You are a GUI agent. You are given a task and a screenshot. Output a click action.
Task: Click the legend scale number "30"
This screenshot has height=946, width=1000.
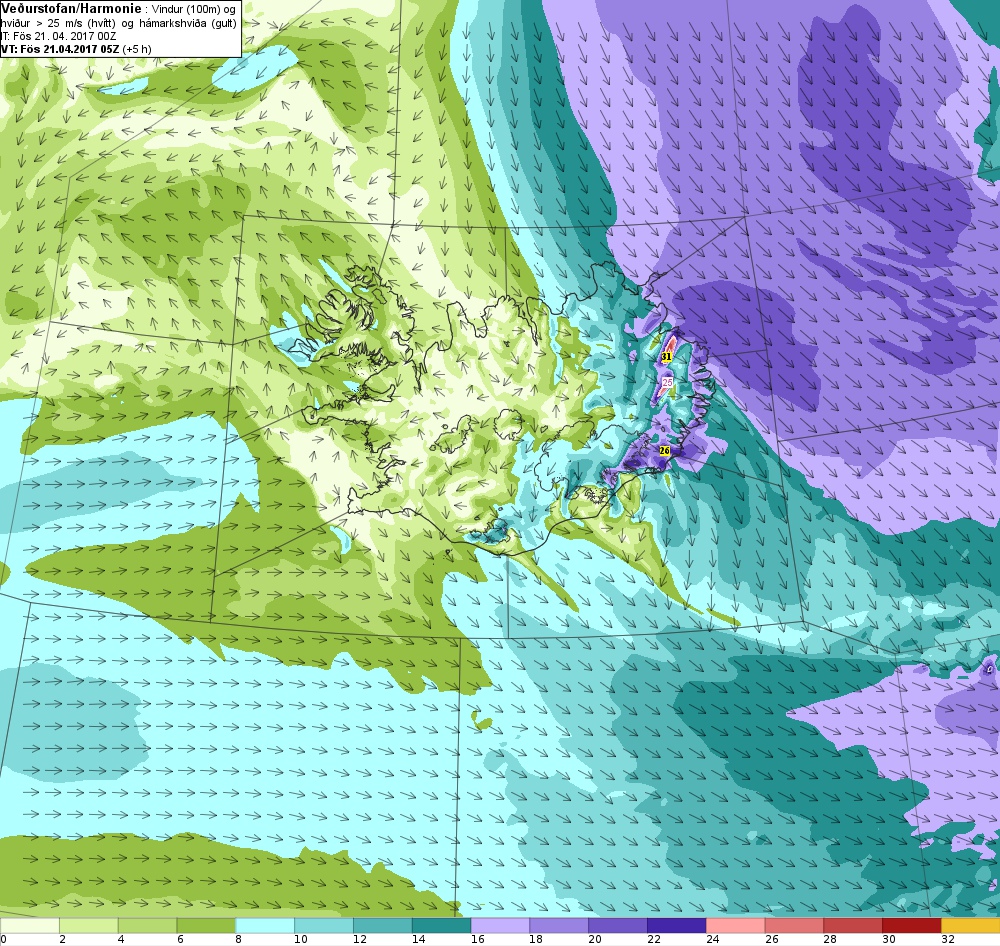[888, 939]
